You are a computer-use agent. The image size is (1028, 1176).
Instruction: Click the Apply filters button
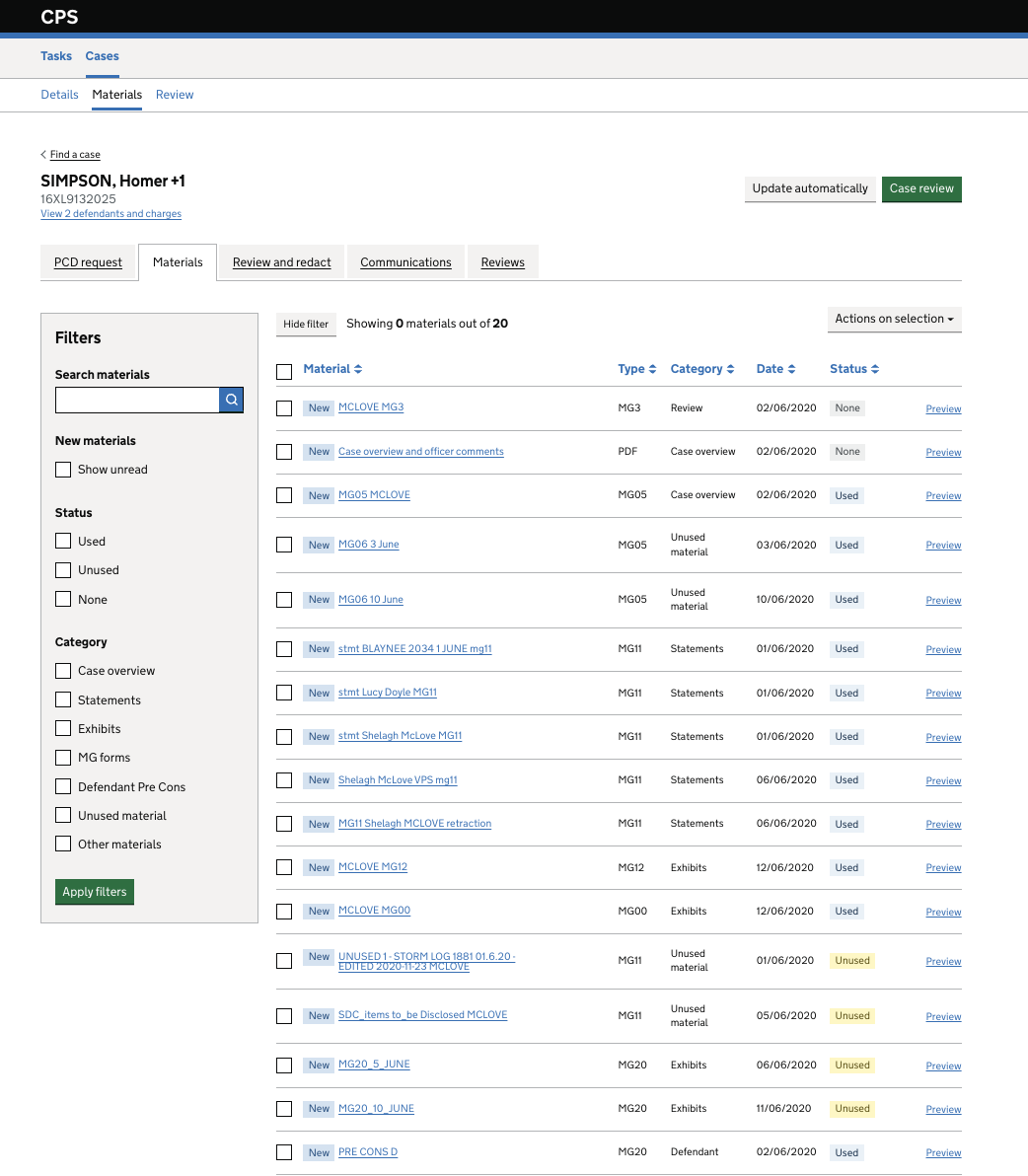click(x=94, y=891)
